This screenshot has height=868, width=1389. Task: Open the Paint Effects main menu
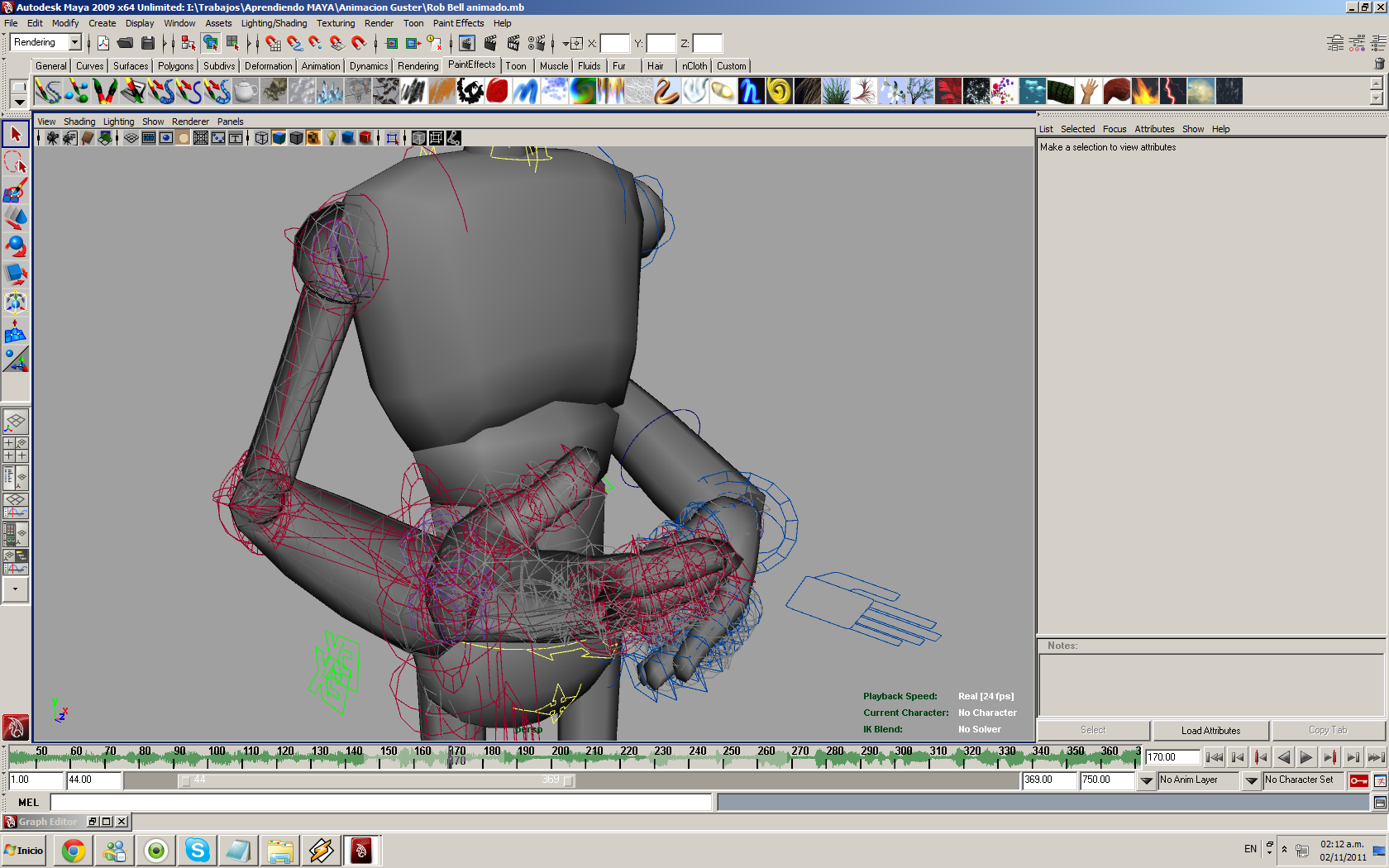[458, 23]
